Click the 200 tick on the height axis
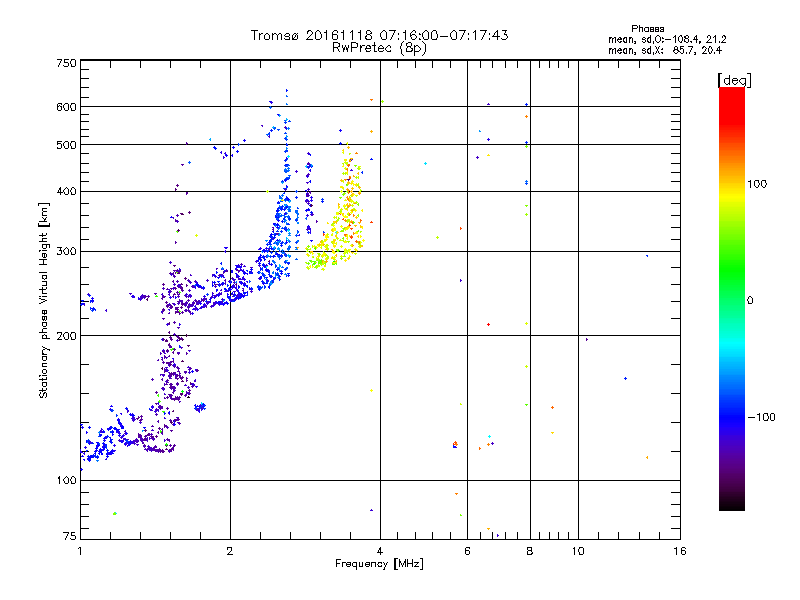This screenshot has height=600, width=800. [66, 336]
